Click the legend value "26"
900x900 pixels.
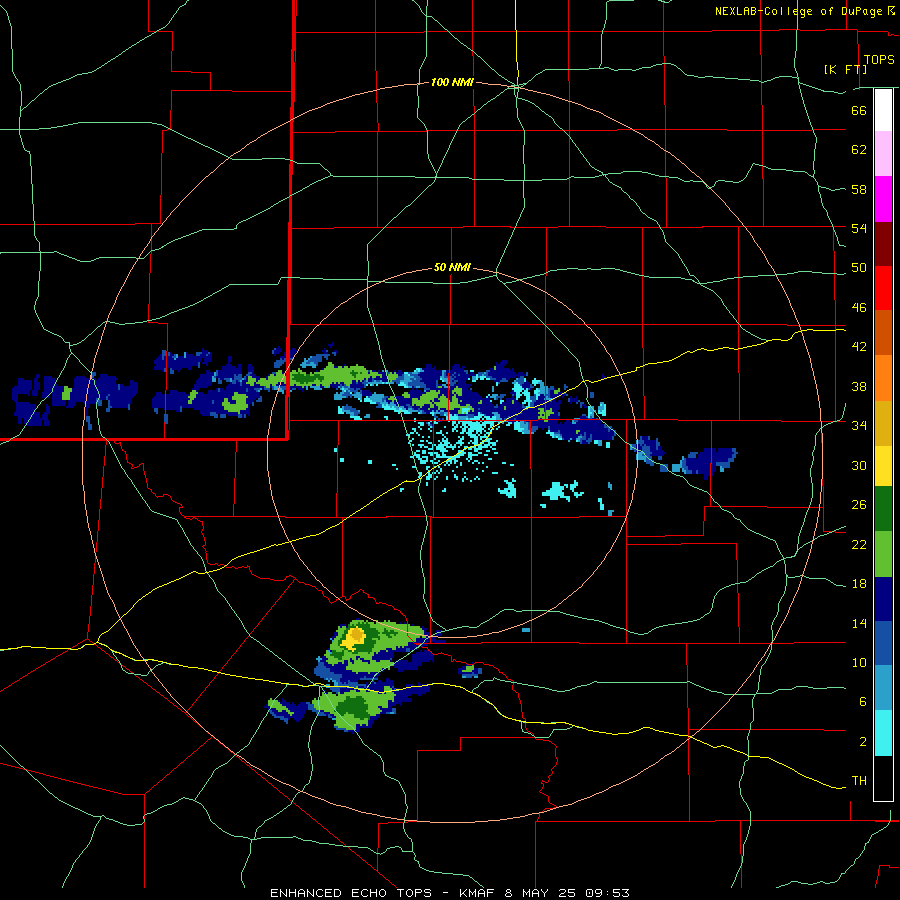[x=859, y=505]
